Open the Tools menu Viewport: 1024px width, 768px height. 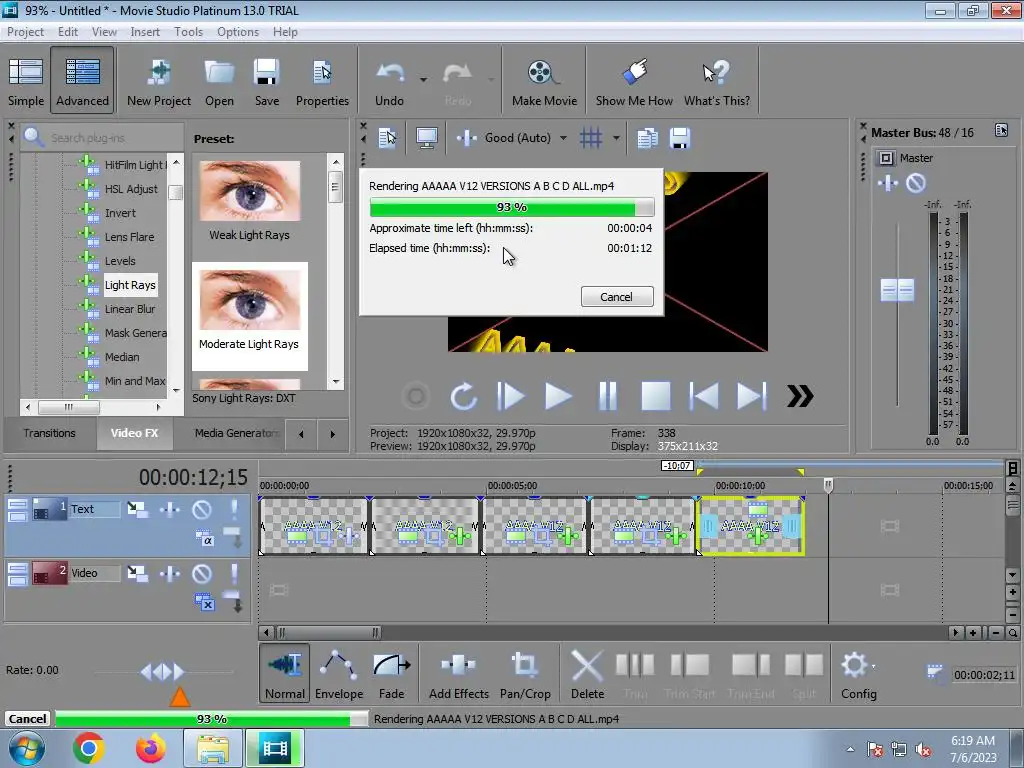[188, 32]
